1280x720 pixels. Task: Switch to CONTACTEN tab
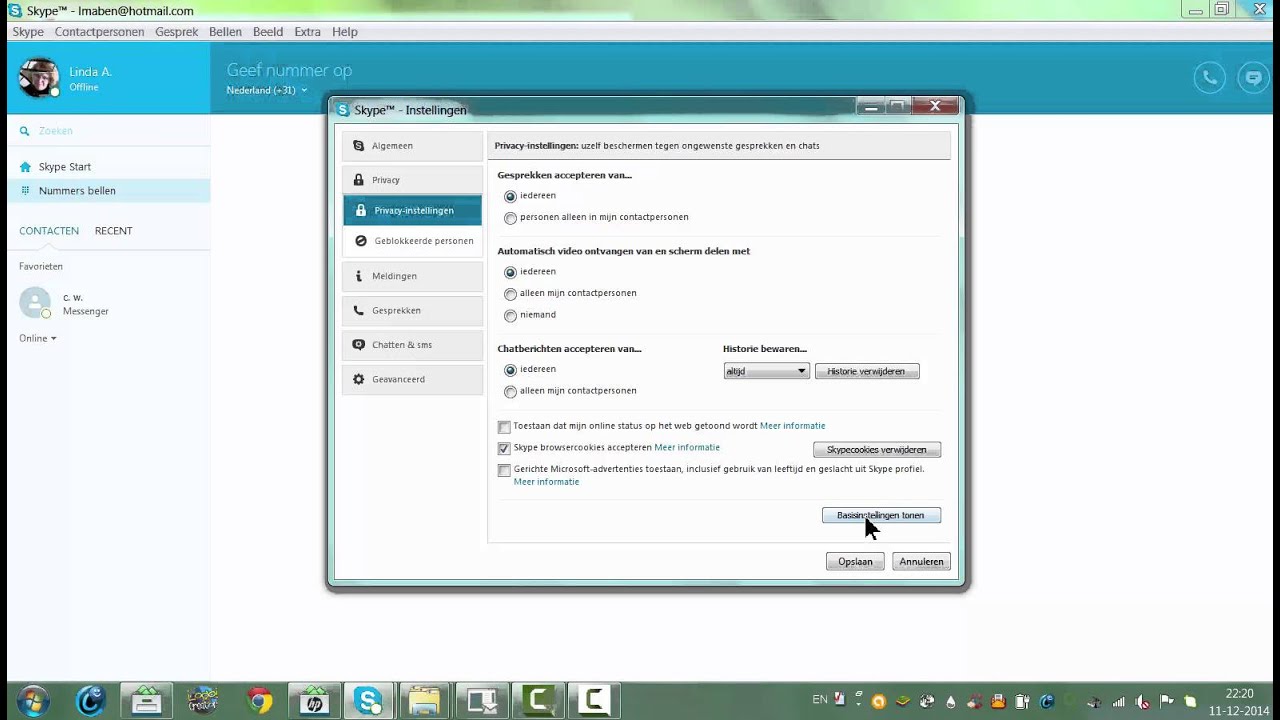tap(49, 231)
